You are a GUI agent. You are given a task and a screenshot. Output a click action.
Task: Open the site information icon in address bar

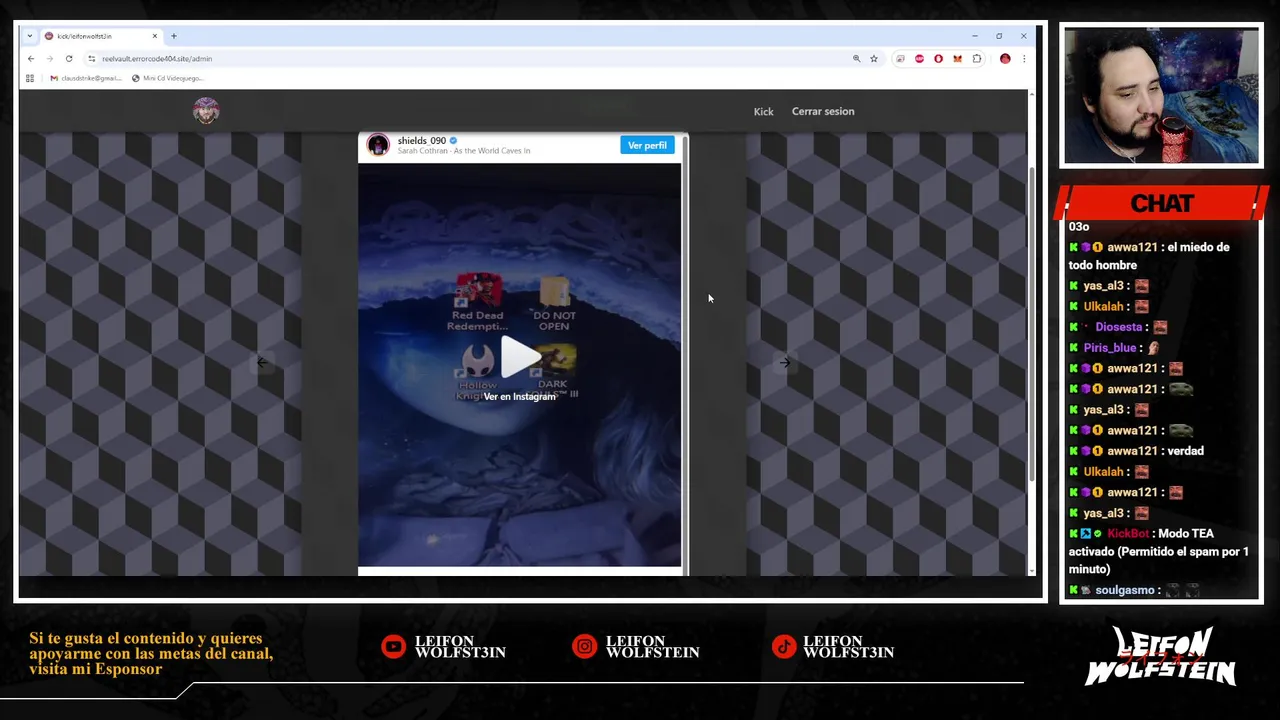click(x=91, y=59)
